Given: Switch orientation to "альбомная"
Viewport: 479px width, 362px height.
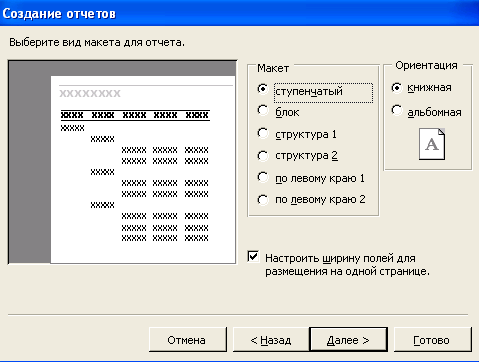Looking at the screenshot, I should pos(397,110).
